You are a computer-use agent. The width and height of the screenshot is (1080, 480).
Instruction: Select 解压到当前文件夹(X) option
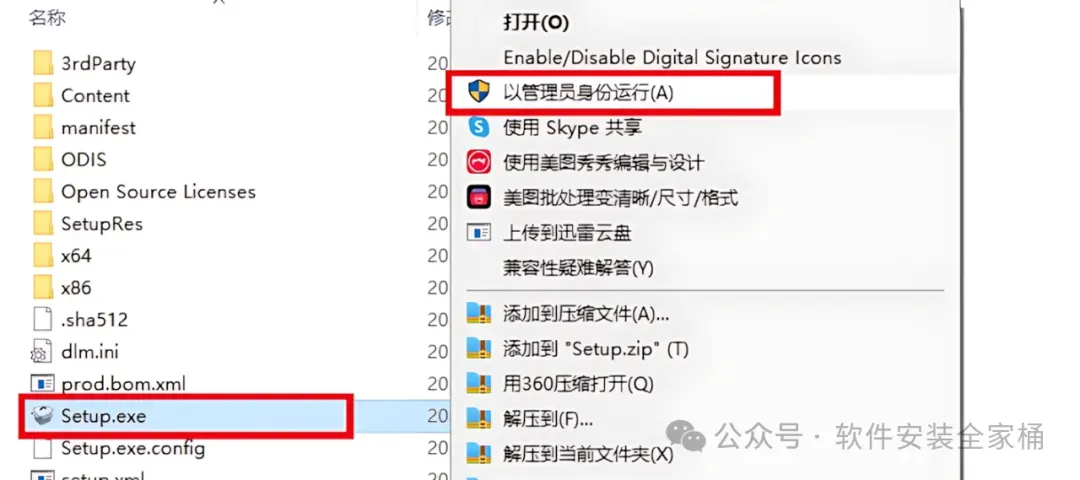pyautogui.click(x=588, y=453)
